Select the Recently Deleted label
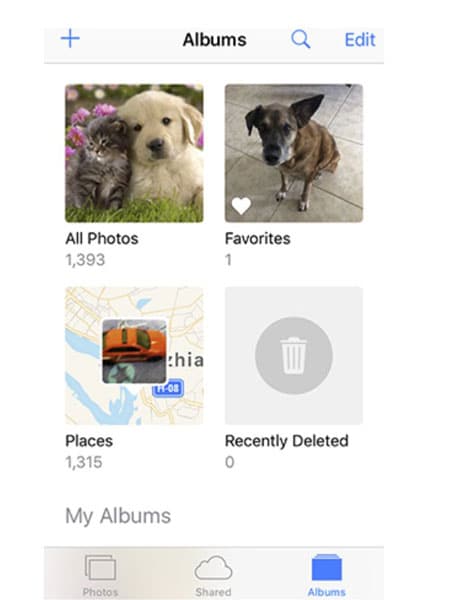The height and width of the screenshot is (600, 452). point(287,441)
